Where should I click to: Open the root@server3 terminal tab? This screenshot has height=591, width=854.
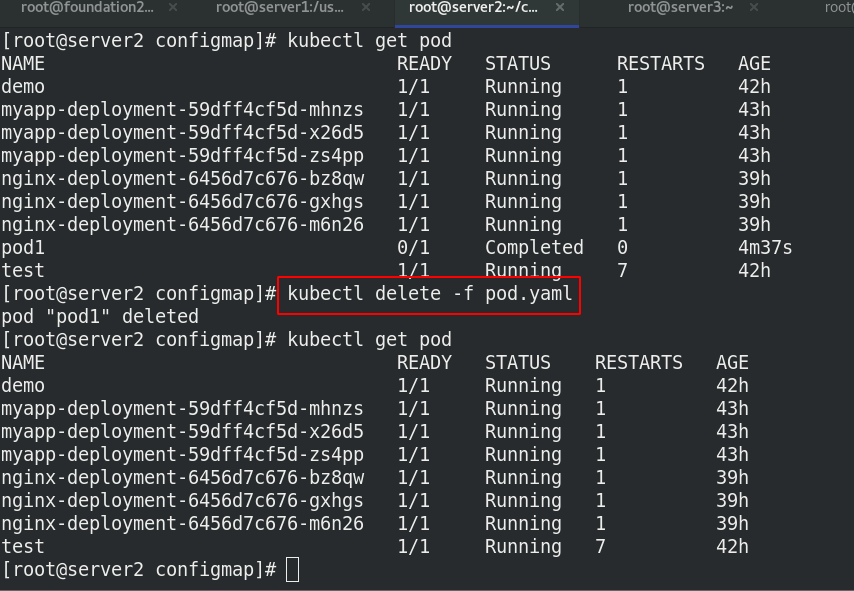tap(680, 8)
